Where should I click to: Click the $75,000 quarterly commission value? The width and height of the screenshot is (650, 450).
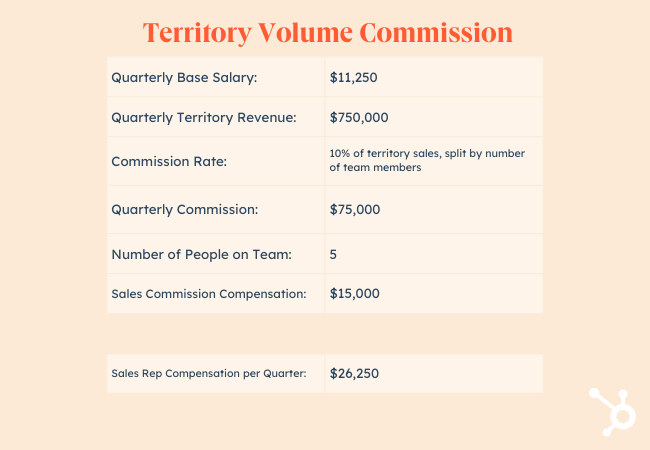click(x=354, y=211)
